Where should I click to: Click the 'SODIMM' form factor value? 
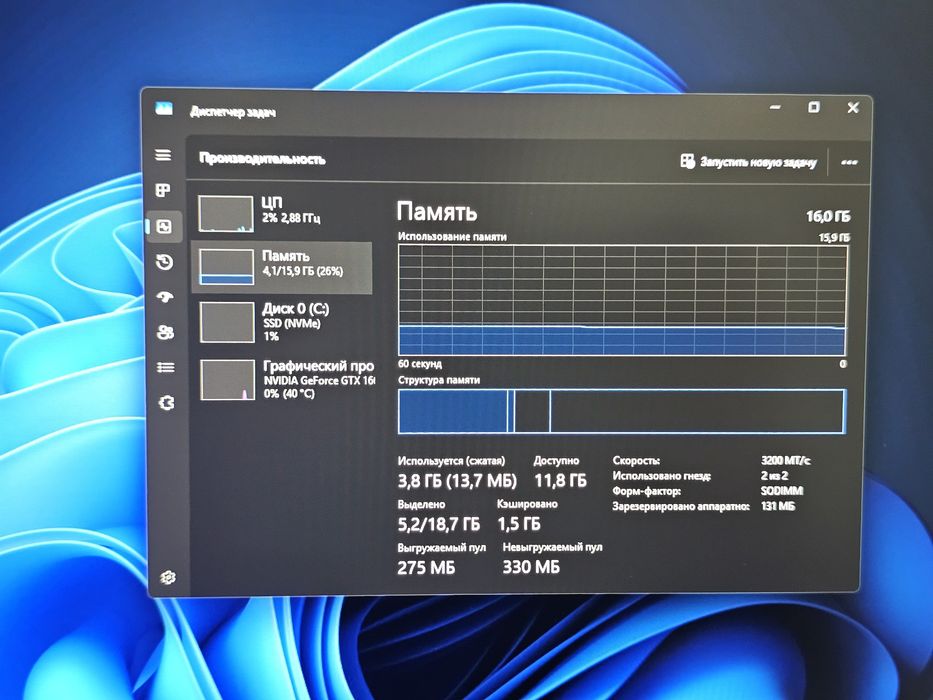point(782,490)
